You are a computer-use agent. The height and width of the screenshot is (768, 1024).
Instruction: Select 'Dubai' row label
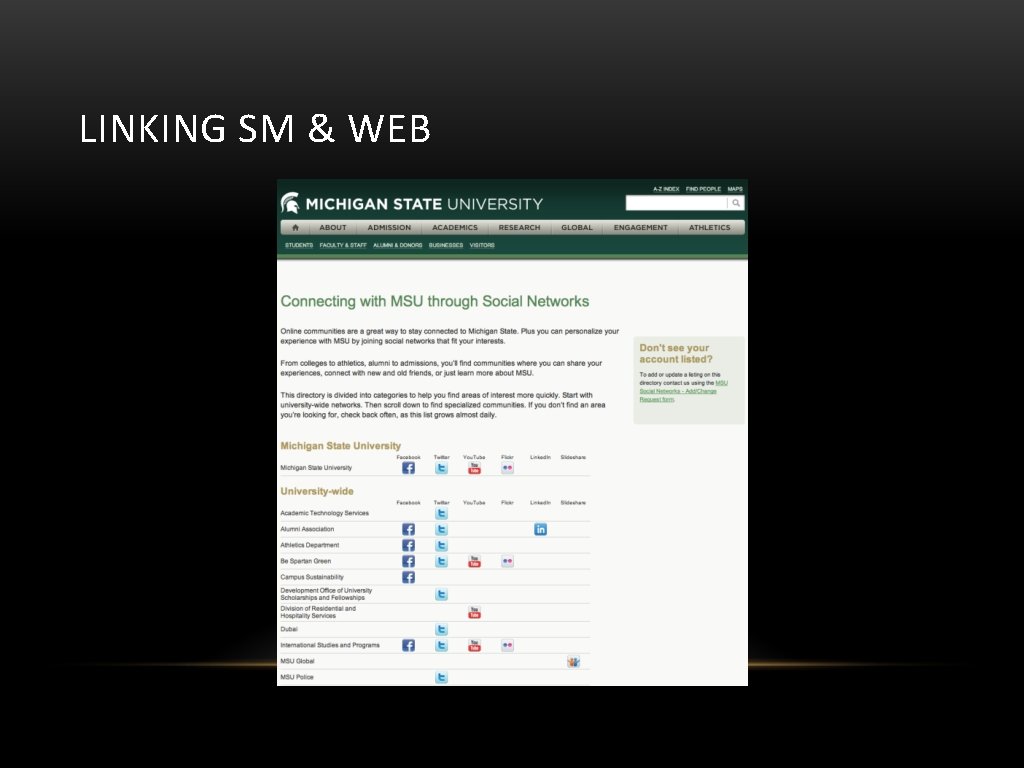tap(289, 630)
